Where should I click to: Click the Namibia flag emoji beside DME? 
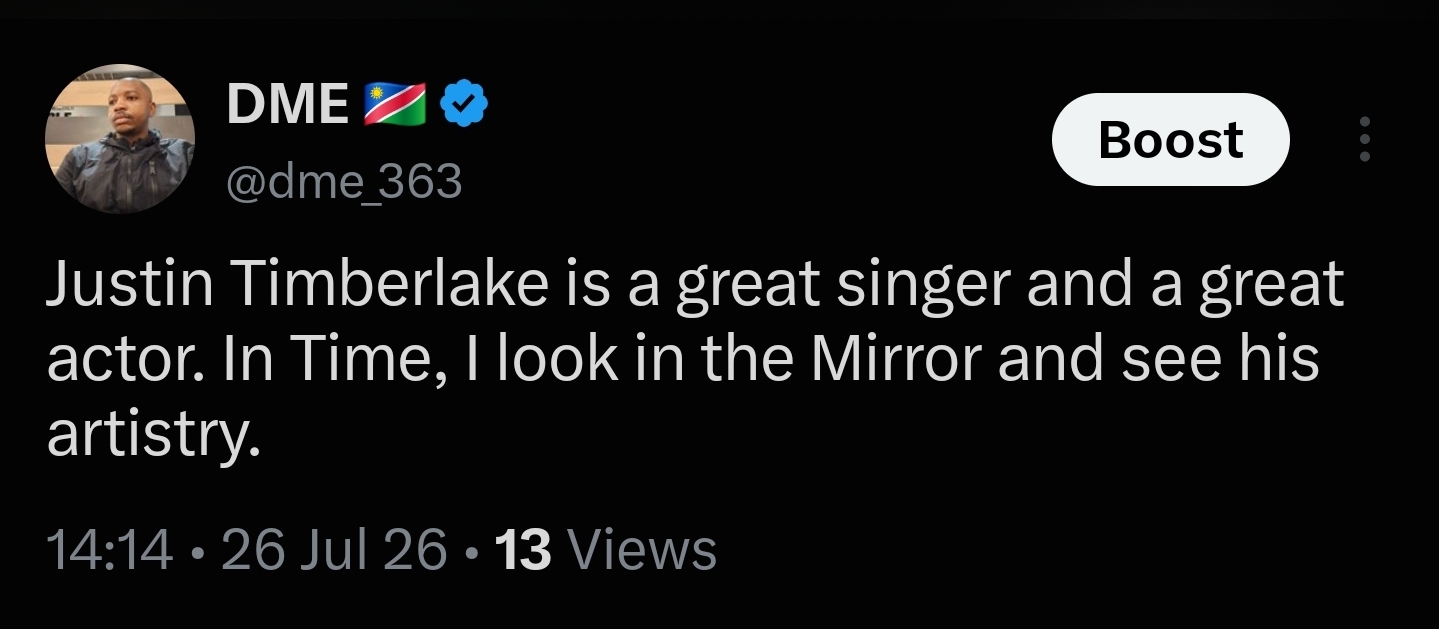[393, 105]
